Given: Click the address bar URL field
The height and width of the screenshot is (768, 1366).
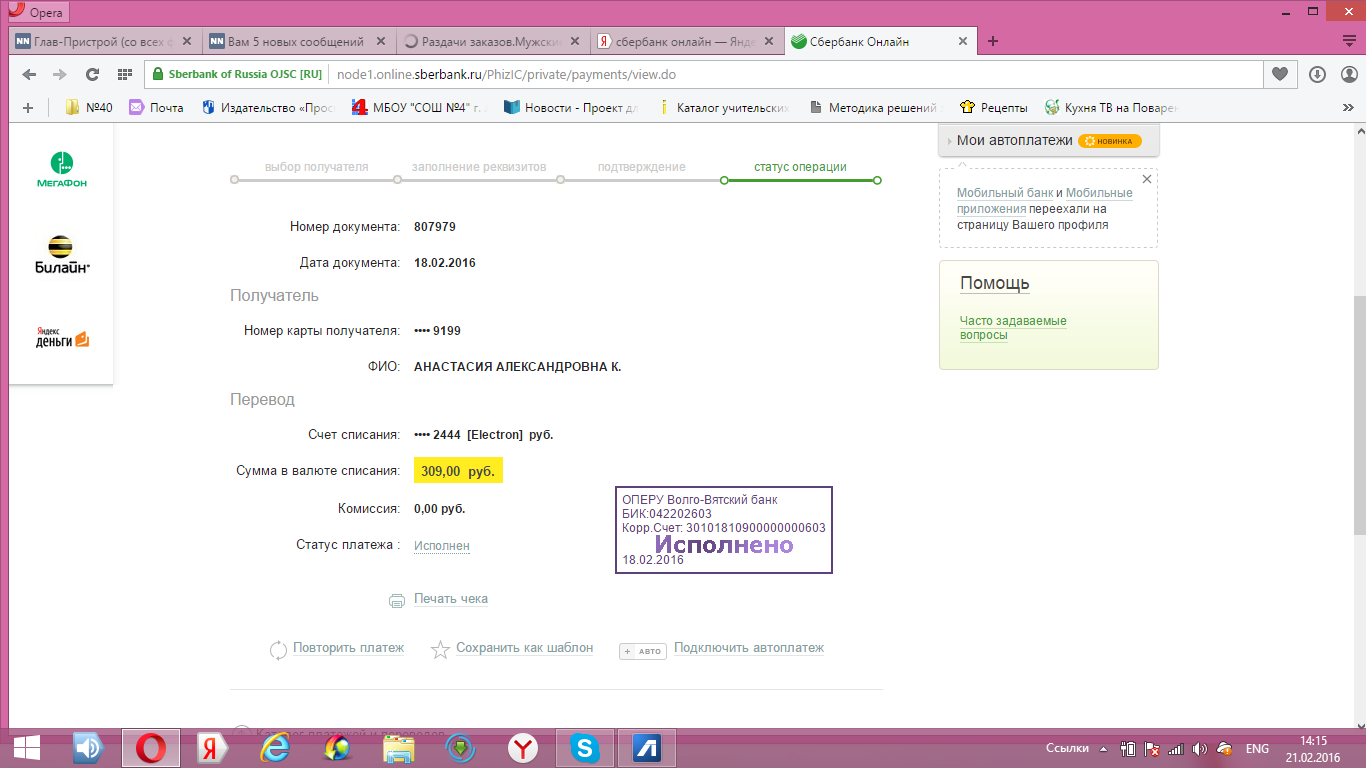Looking at the screenshot, I should 700,74.
